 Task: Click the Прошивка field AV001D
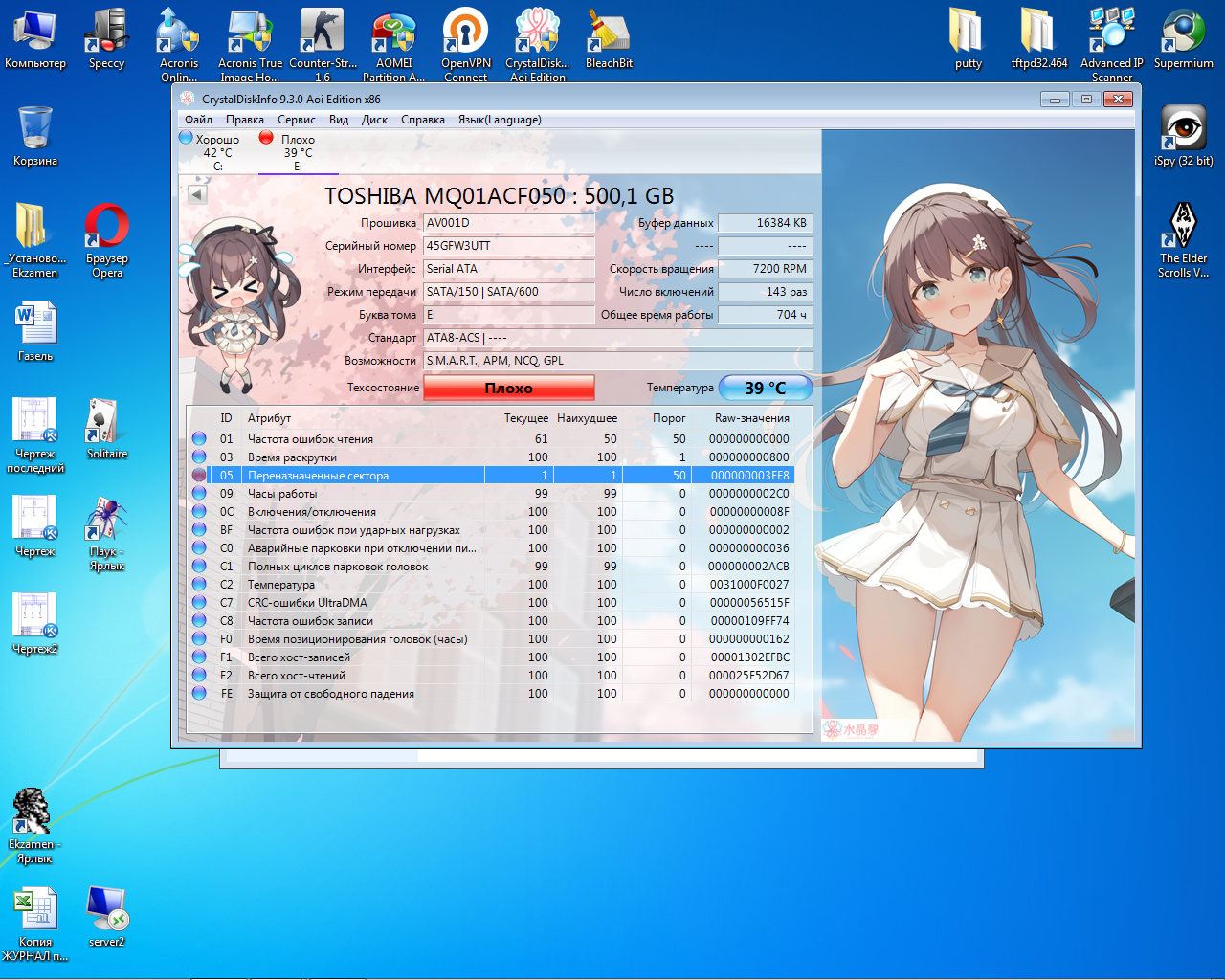(509, 223)
